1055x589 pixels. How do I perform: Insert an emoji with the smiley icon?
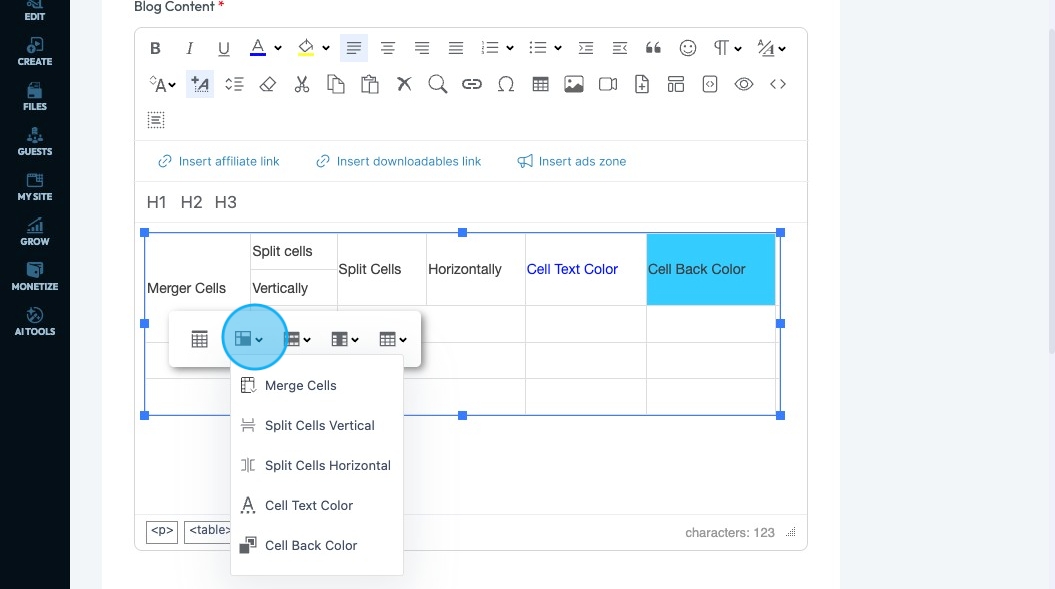[x=687, y=48]
